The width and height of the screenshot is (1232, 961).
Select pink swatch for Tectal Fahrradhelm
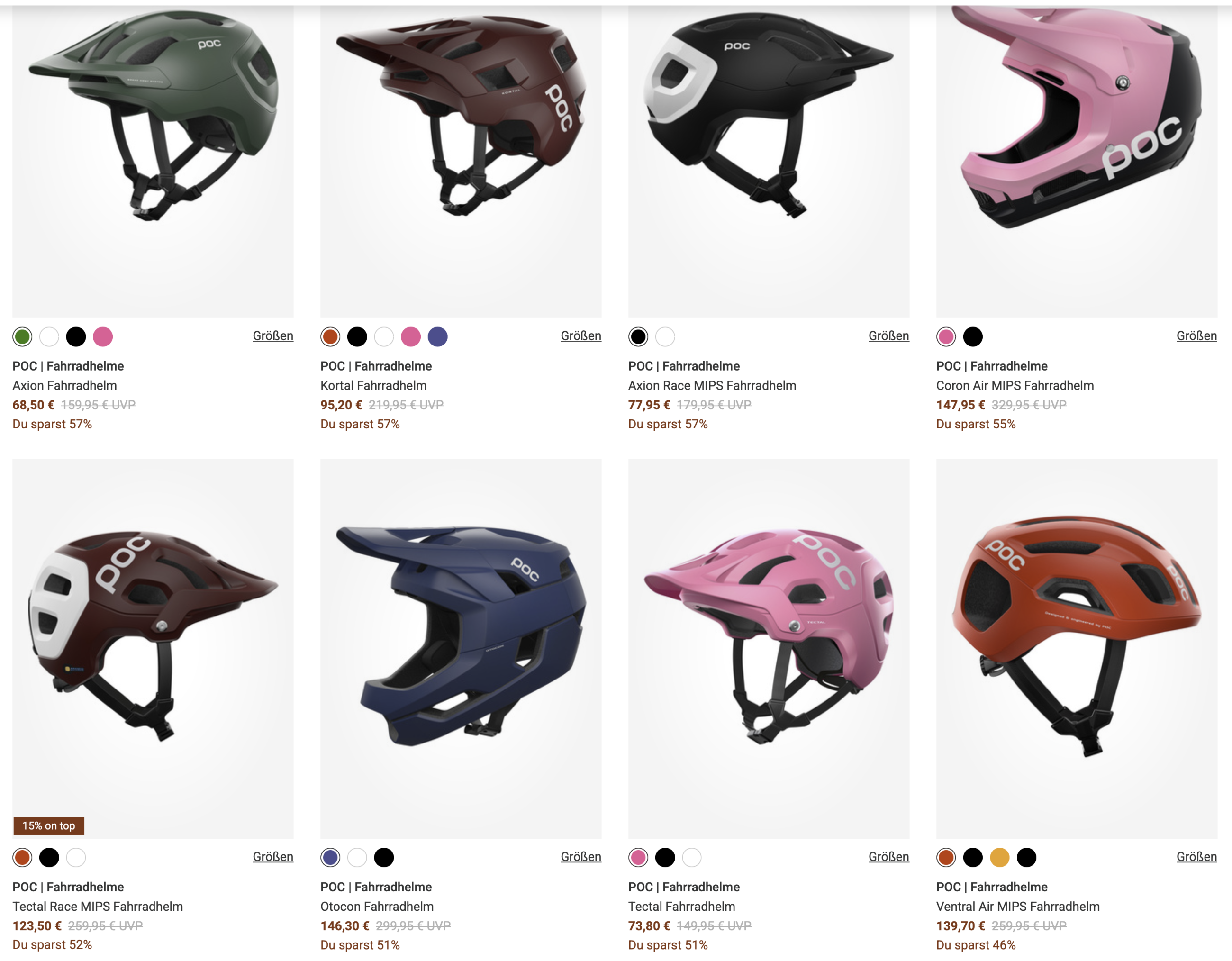coord(639,858)
